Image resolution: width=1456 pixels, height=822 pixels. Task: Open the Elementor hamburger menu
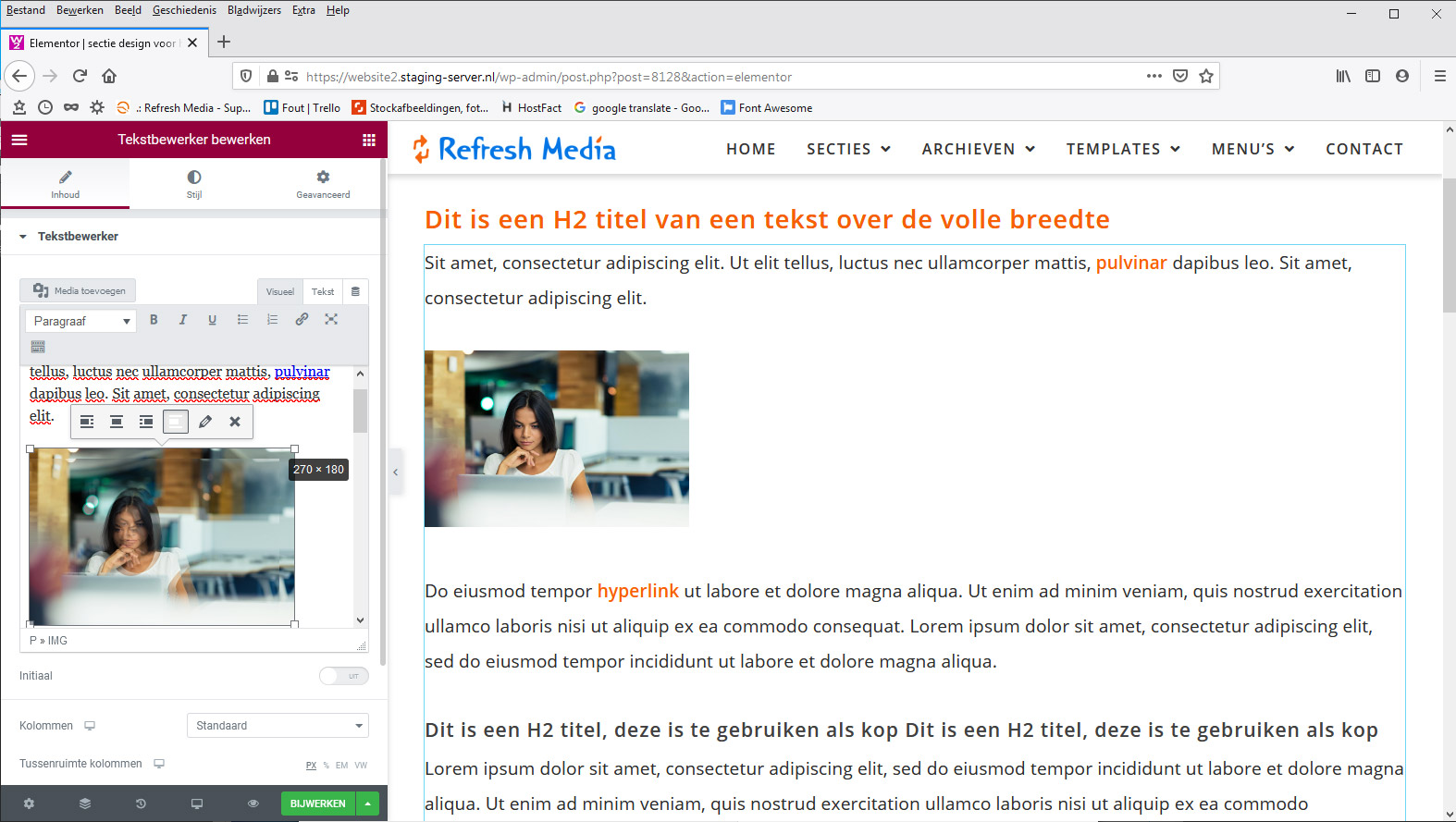pos(19,140)
